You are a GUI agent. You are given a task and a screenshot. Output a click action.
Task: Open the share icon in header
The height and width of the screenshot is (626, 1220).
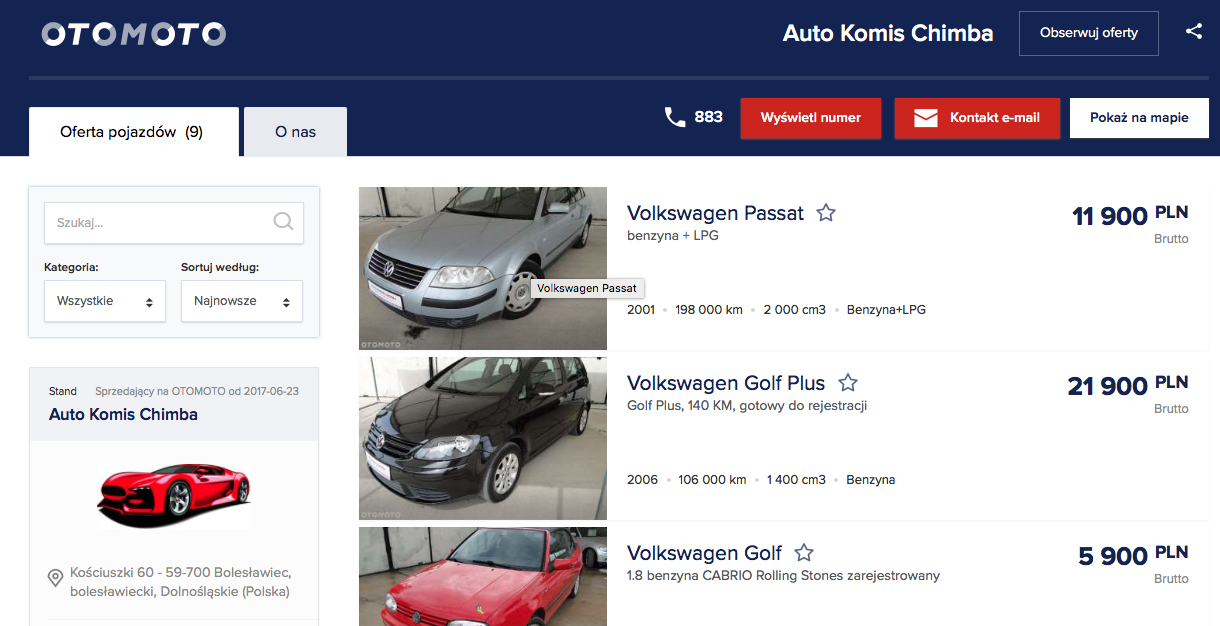1194,32
